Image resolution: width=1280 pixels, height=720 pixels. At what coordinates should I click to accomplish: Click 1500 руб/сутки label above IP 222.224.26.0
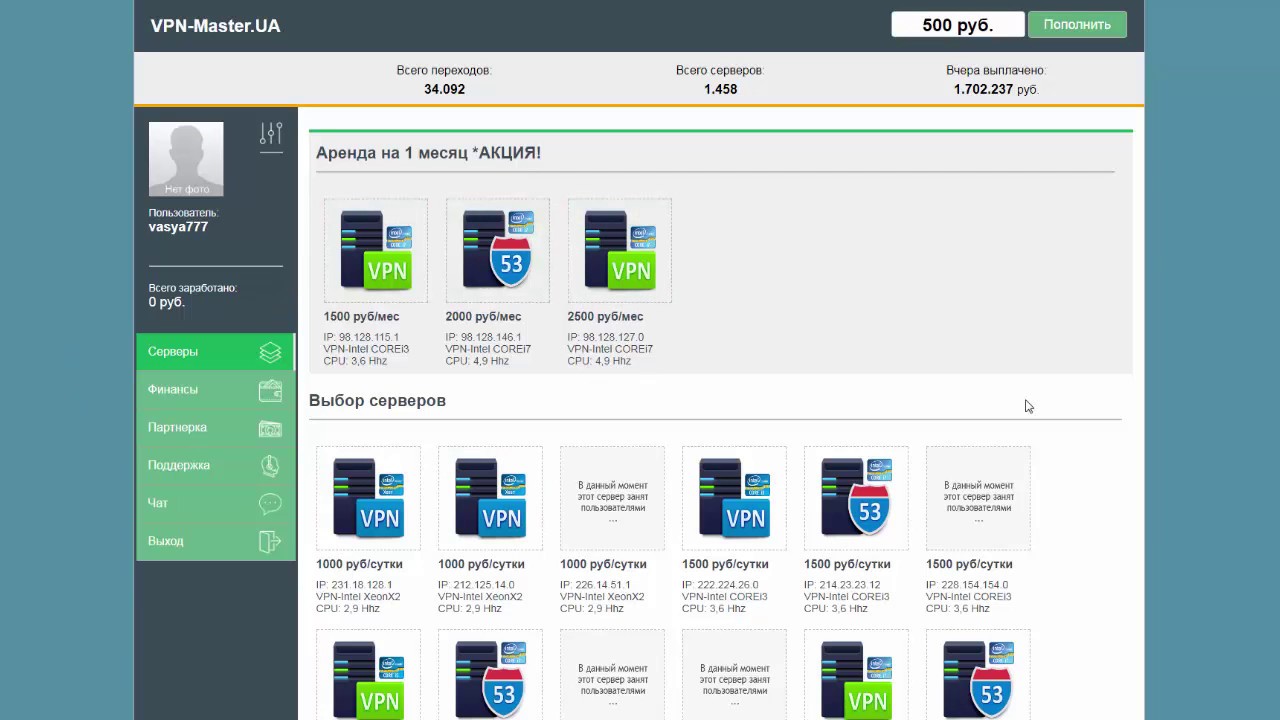pyautogui.click(x=725, y=565)
